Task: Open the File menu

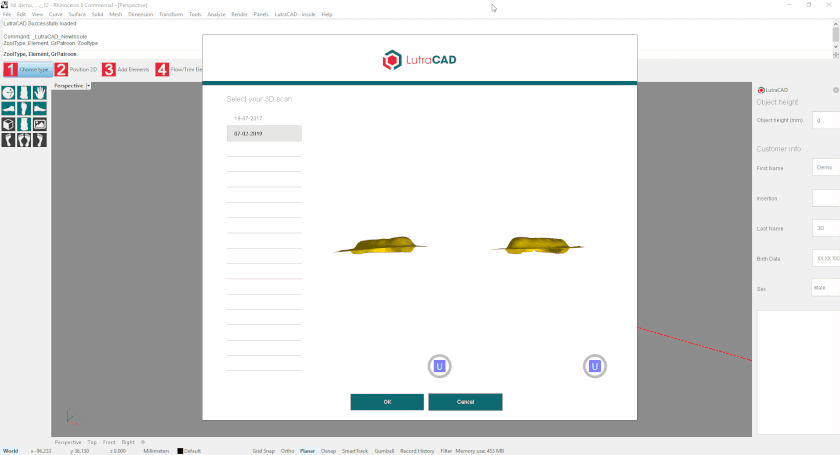Action: point(7,14)
